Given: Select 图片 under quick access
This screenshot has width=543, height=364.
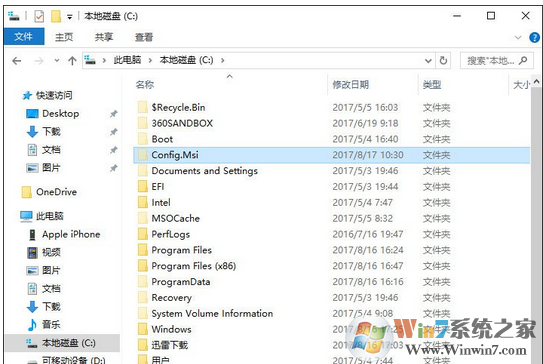Looking at the screenshot, I should [x=51, y=168].
